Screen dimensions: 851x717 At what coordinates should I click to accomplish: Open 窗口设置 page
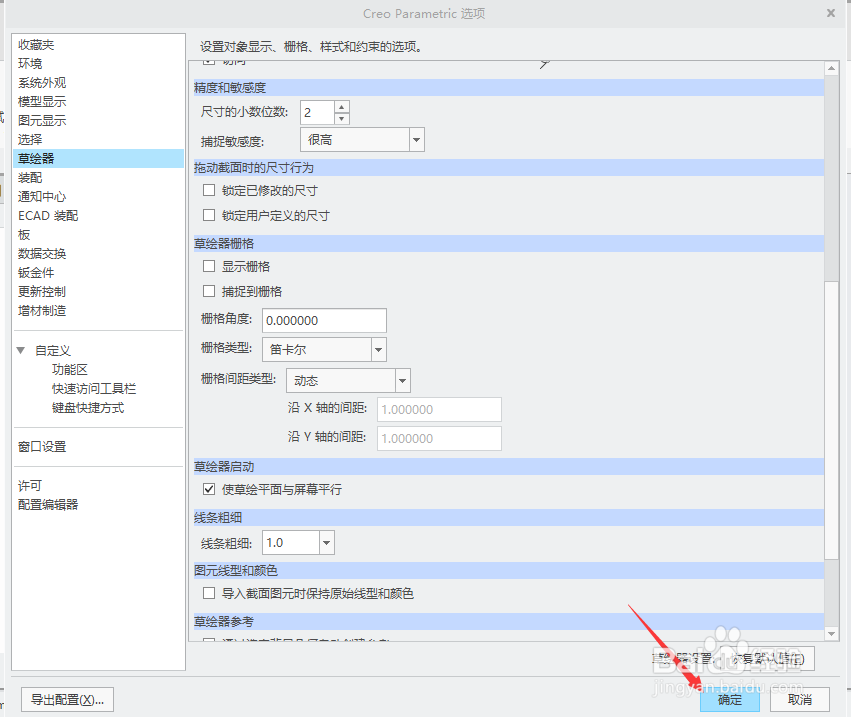point(42,447)
